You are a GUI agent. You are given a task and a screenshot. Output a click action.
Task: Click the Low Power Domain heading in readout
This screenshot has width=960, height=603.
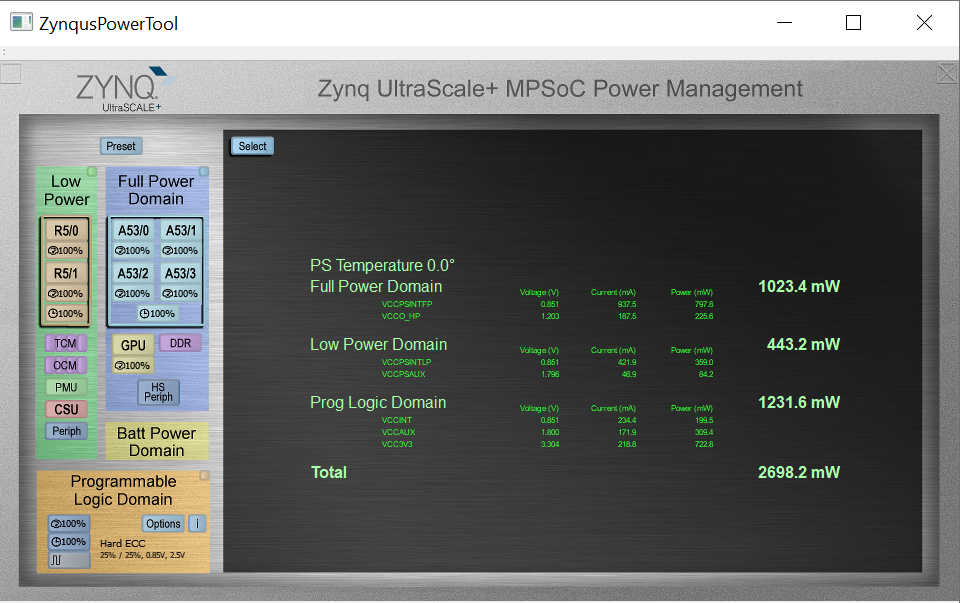[378, 345]
